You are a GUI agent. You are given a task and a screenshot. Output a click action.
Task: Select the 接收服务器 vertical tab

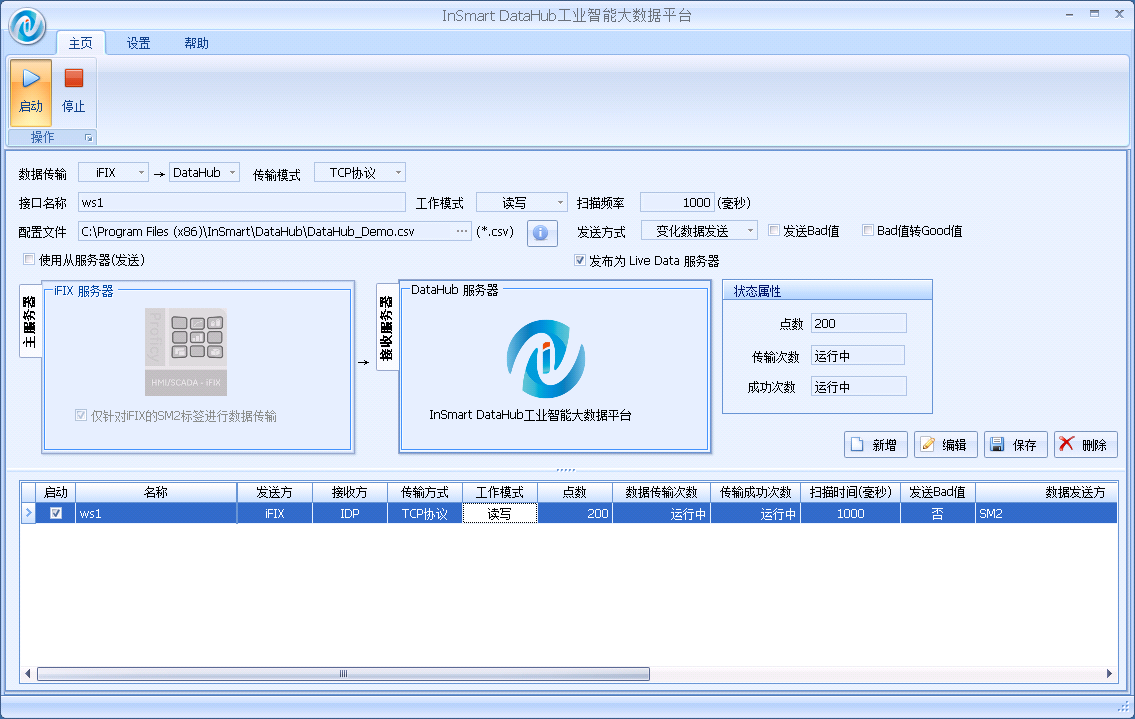click(387, 327)
